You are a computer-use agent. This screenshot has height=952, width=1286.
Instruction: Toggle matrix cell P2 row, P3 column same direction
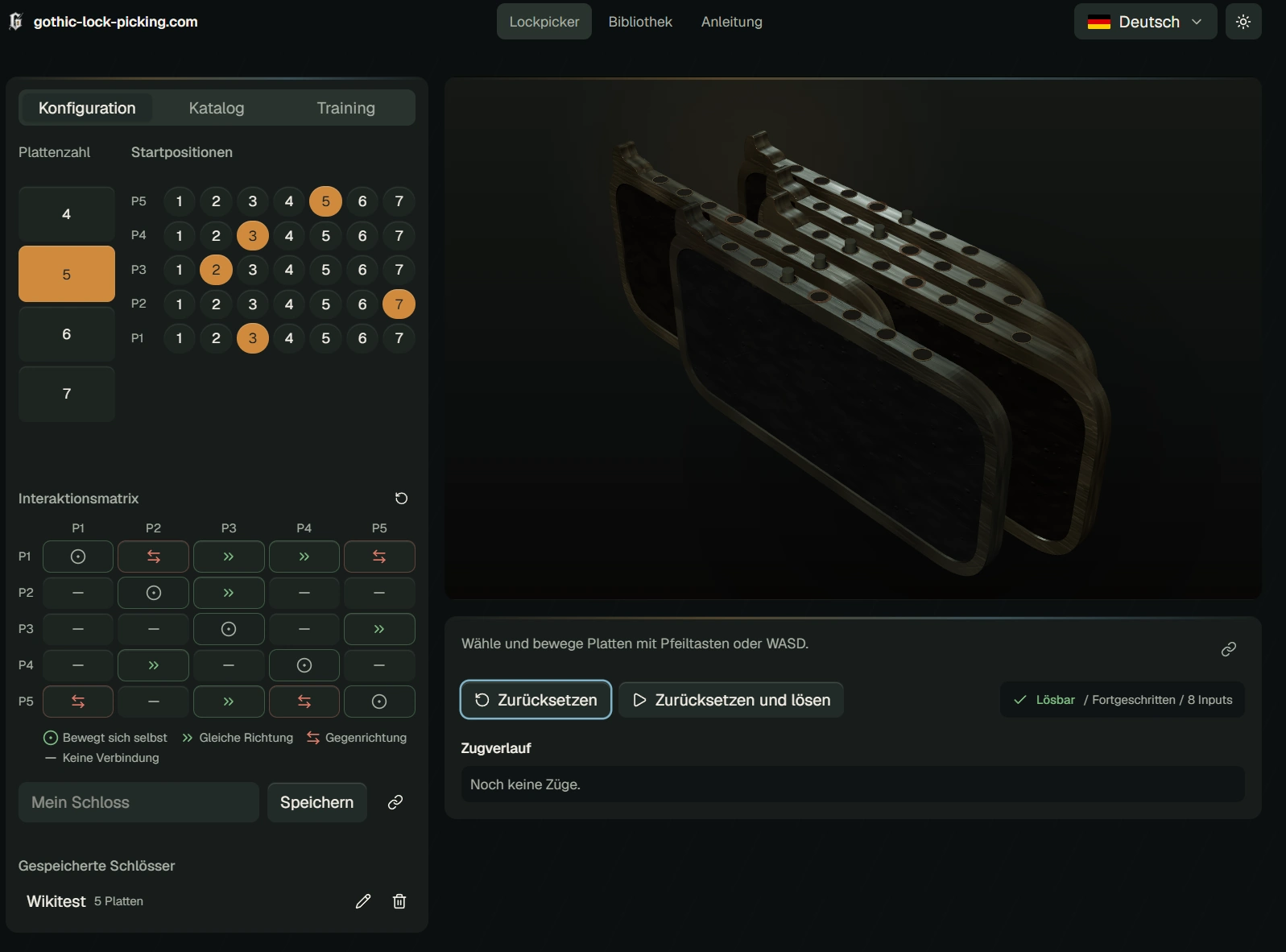[x=229, y=593]
